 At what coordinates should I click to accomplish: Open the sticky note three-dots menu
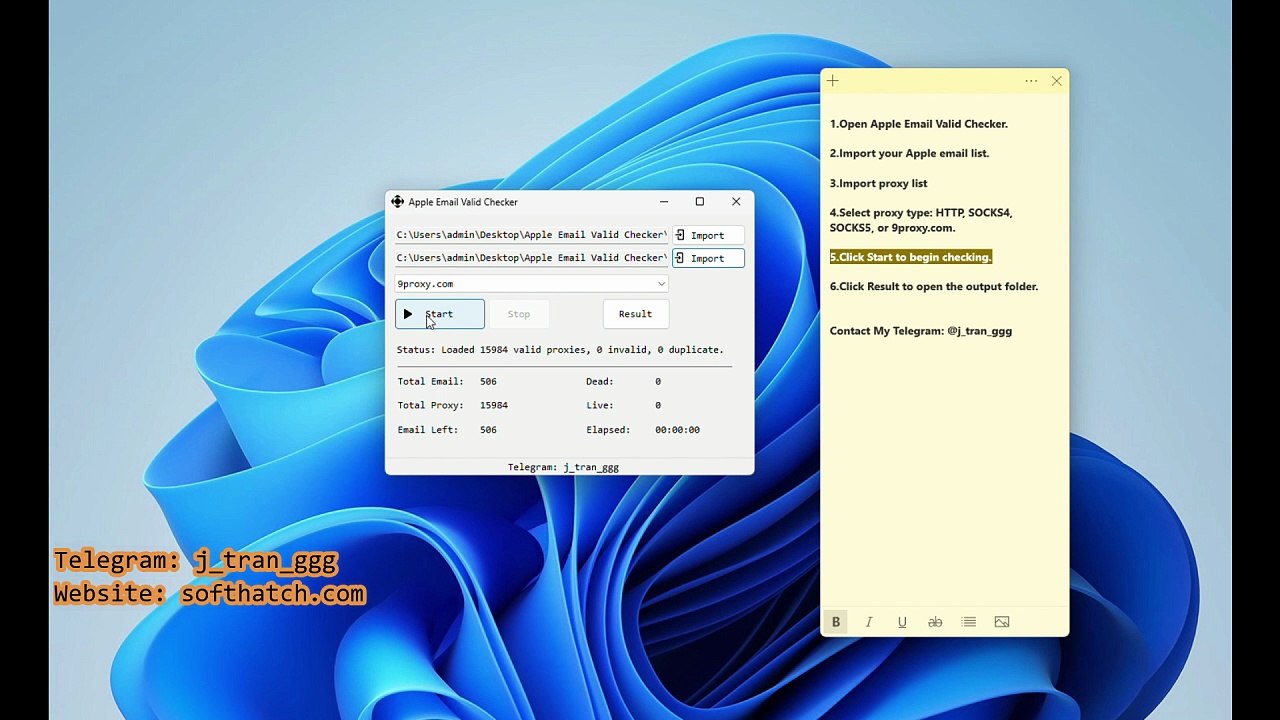[1031, 81]
